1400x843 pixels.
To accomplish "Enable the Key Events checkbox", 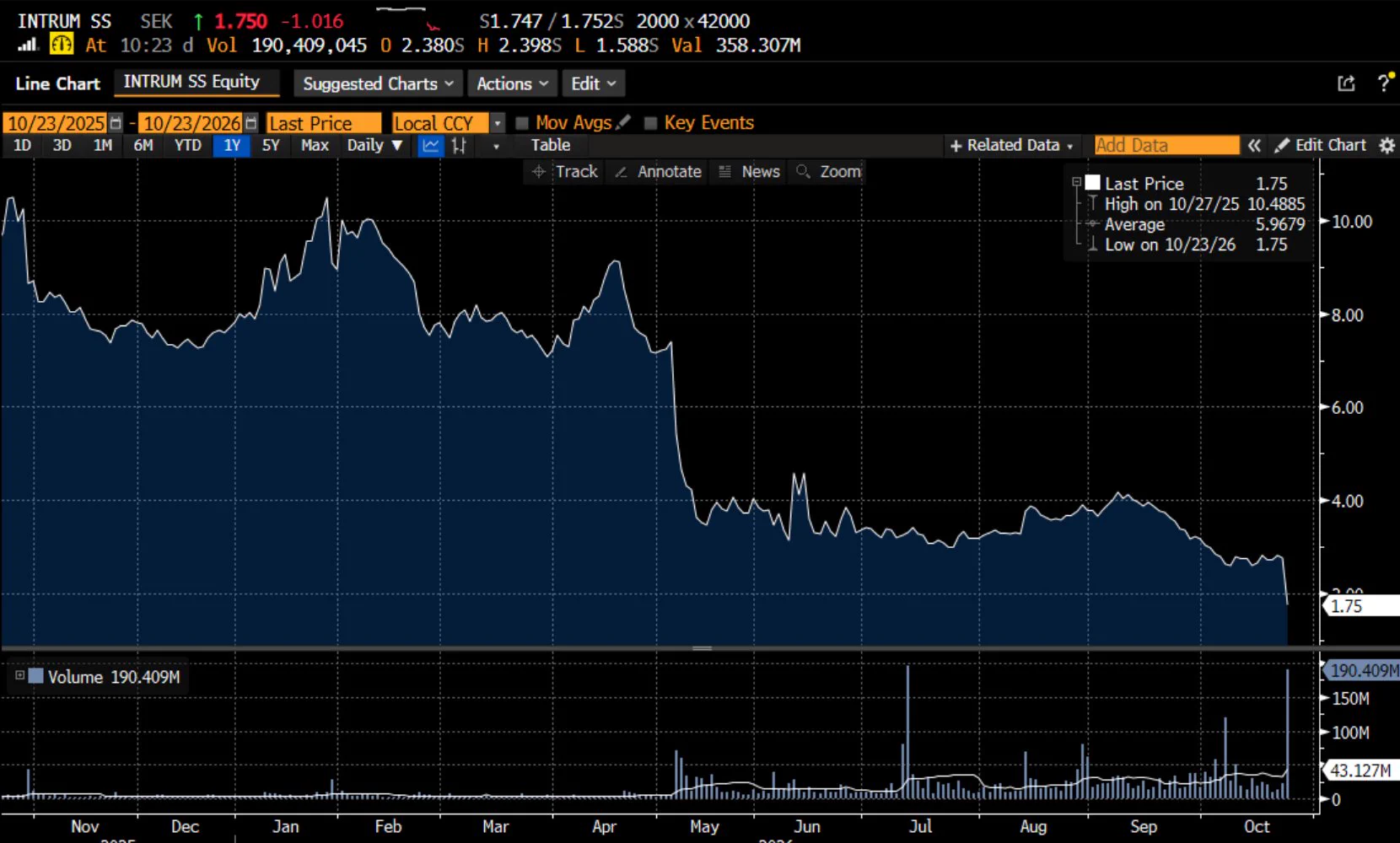I will (650, 123).
